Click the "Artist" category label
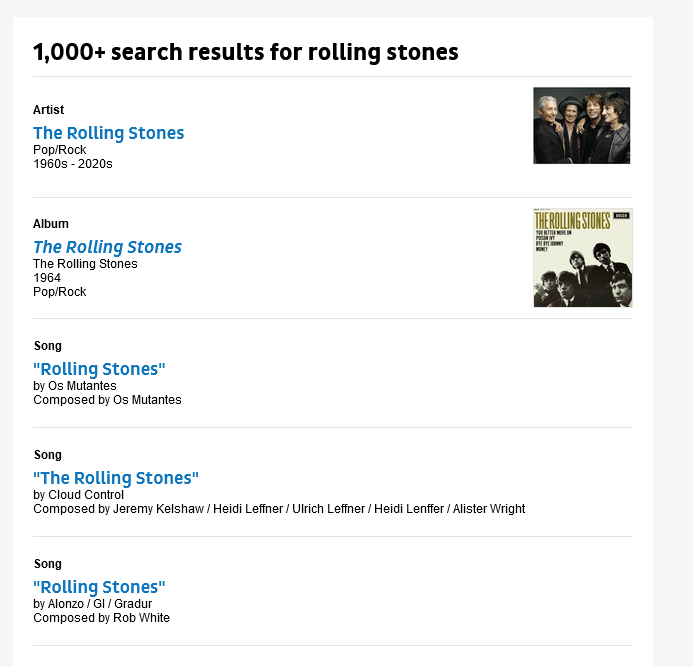This screenshot has width=693, height=666. point(48,110)
